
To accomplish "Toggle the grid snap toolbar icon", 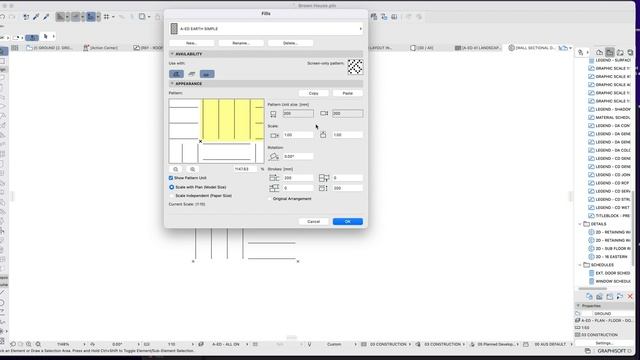I will (107, 17).
